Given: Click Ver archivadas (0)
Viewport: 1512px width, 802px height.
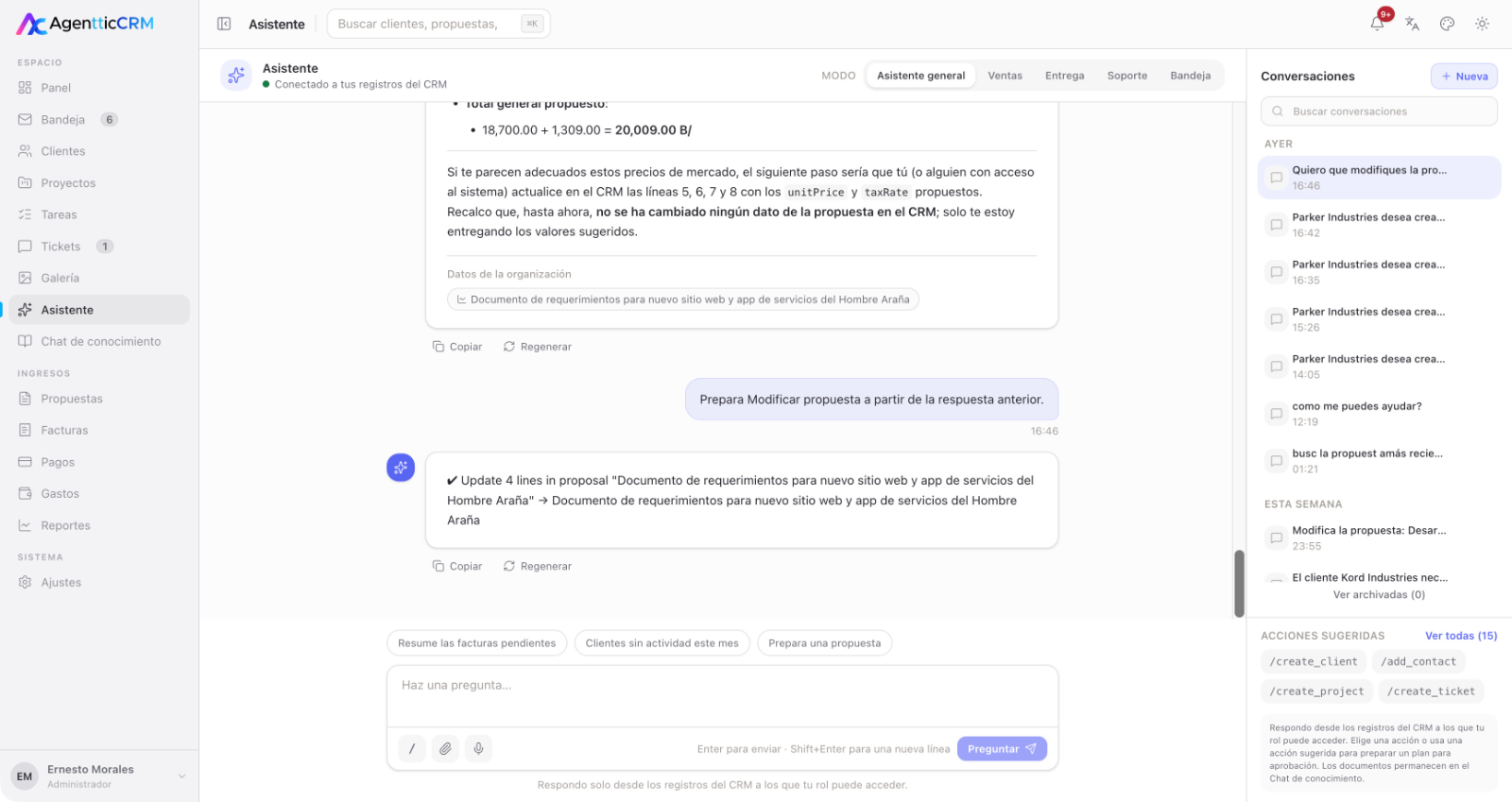Looking at the screenshot, I should [x=1379, y=594].
